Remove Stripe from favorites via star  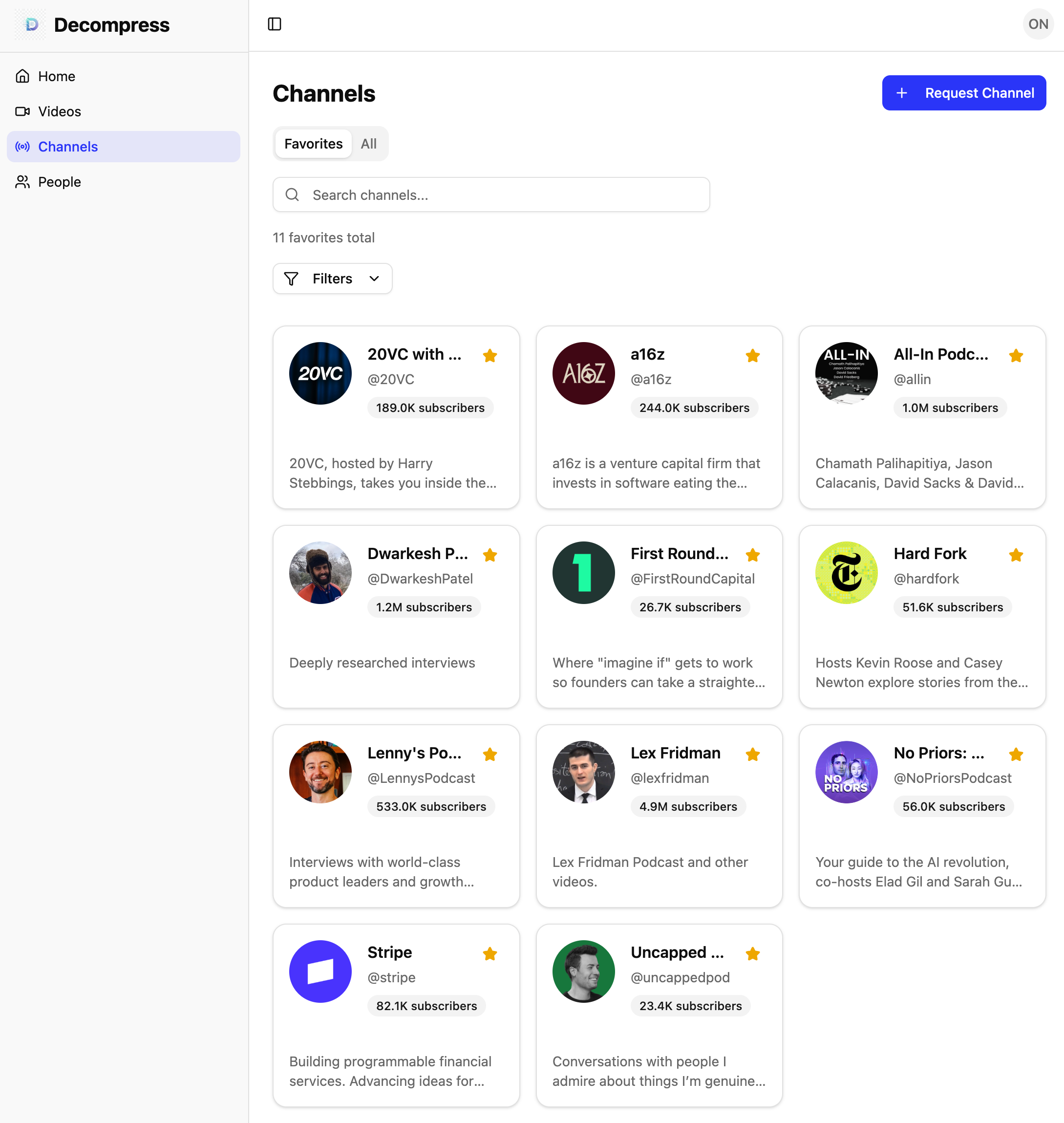[x=489, y=954]
